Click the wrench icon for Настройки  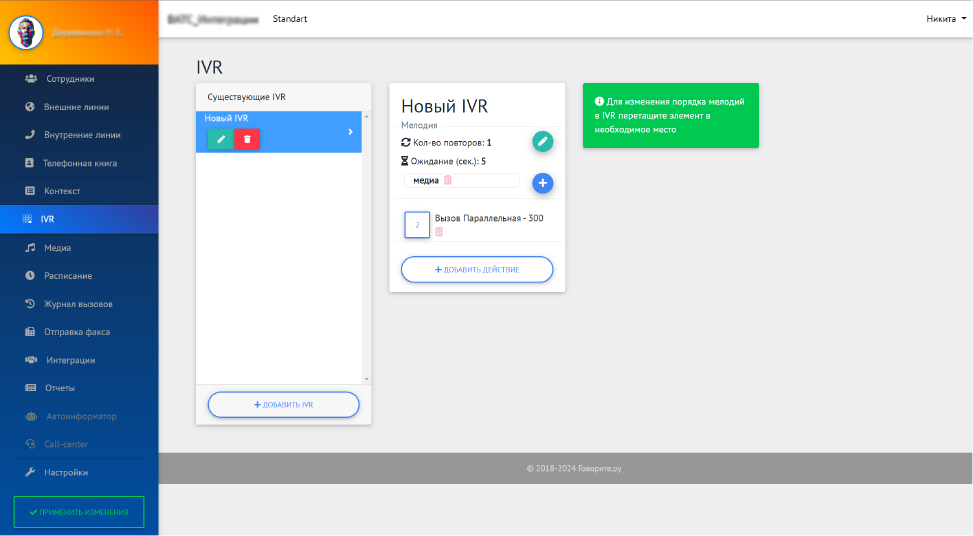(x=30, y=472)
